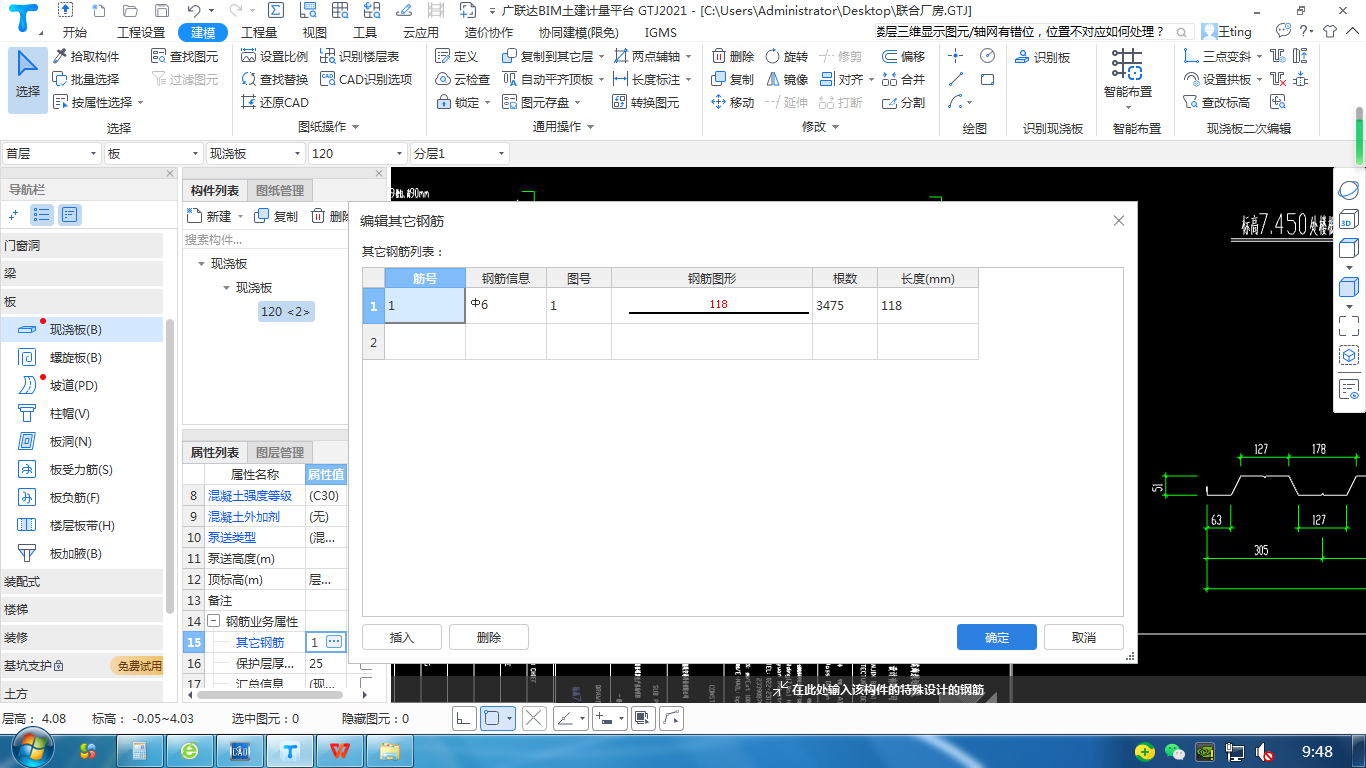Select the 批量选择 batch select tool
Image resolution: width=1366 pixels, height=768 pixels.
[x=86, y=79]
